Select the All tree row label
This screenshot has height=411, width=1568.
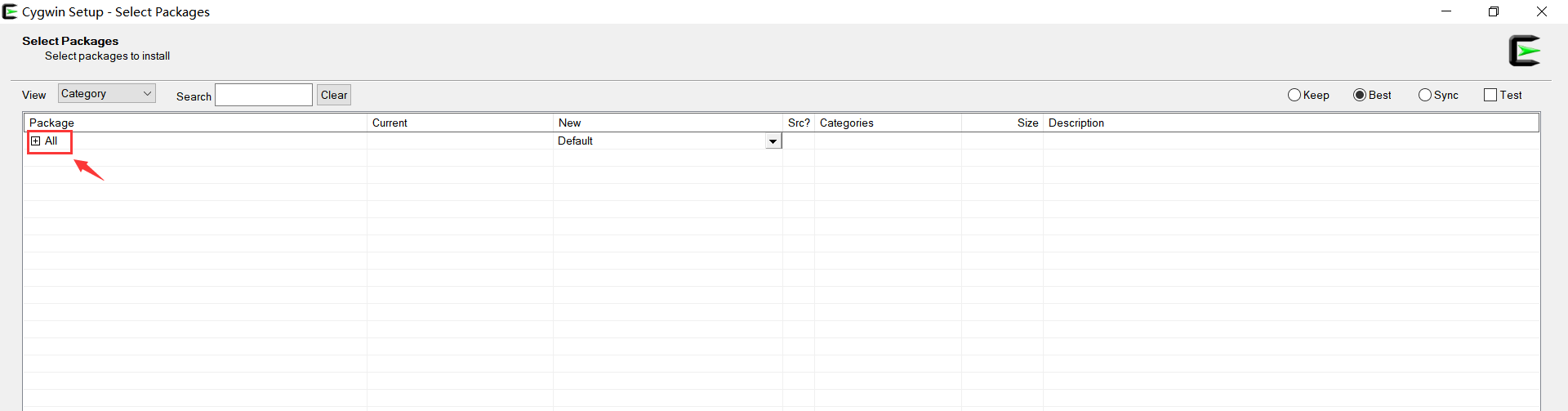51,141
